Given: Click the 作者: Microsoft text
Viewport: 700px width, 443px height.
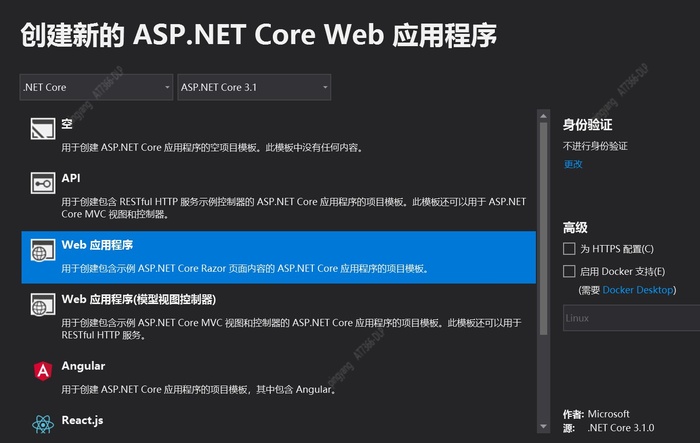Looking at the screenshot, I should click(x=596, y=414).
